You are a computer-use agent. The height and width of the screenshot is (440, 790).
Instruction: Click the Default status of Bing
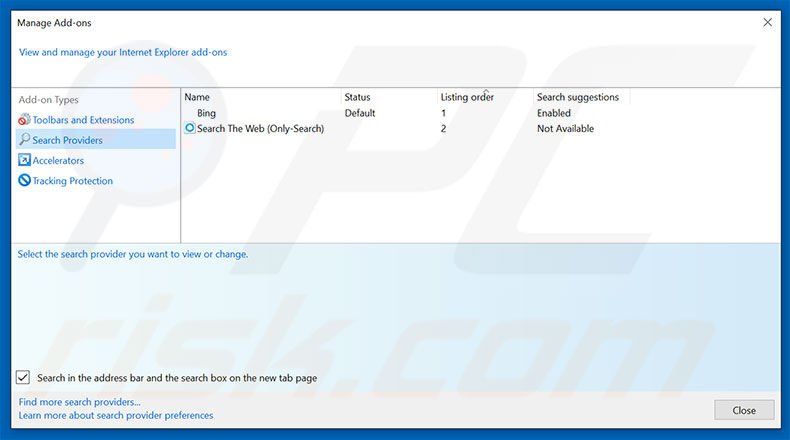(360, 113)
